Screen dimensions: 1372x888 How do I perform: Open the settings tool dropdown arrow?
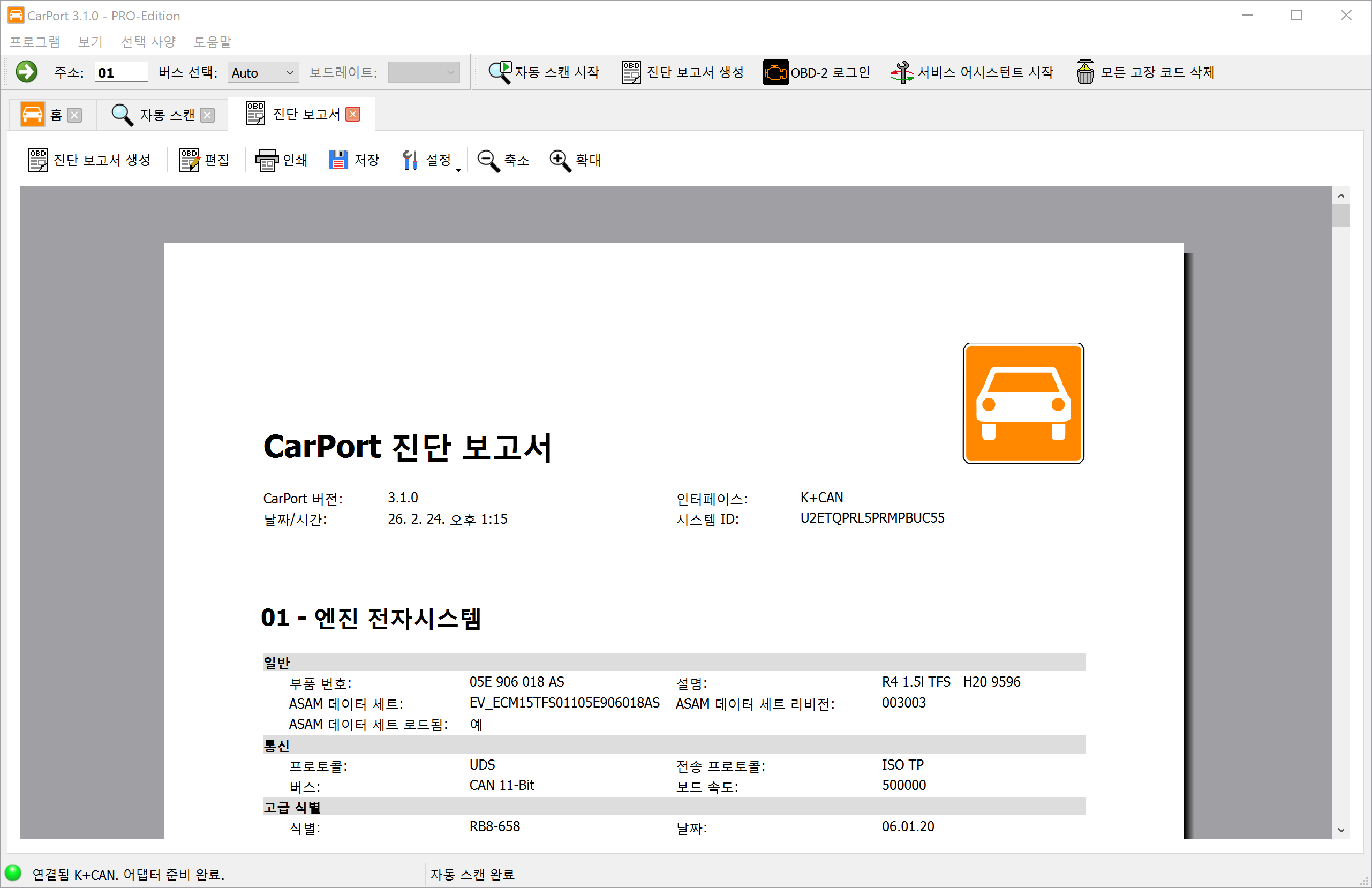458,170
